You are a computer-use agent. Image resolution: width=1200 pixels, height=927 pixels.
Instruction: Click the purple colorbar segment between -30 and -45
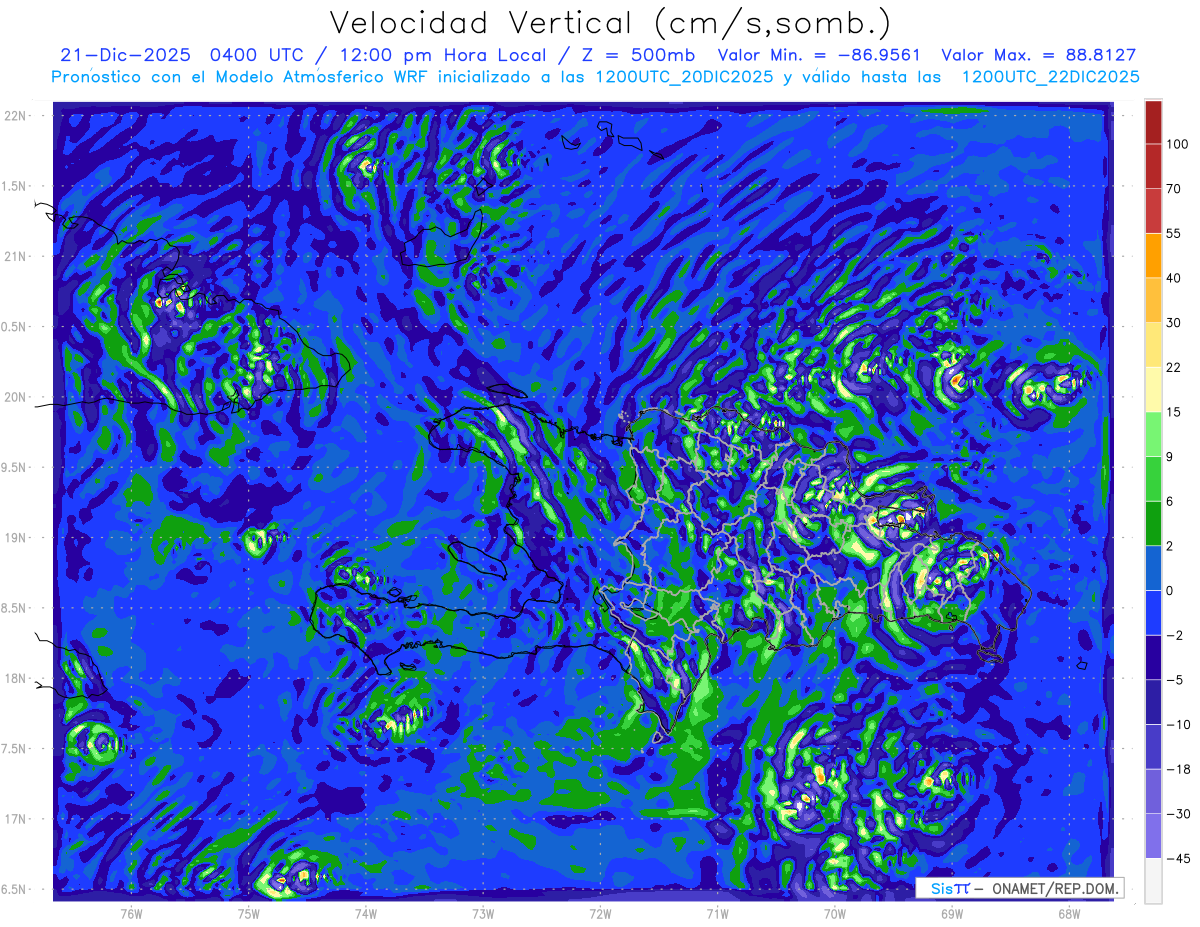(1153, 836)
